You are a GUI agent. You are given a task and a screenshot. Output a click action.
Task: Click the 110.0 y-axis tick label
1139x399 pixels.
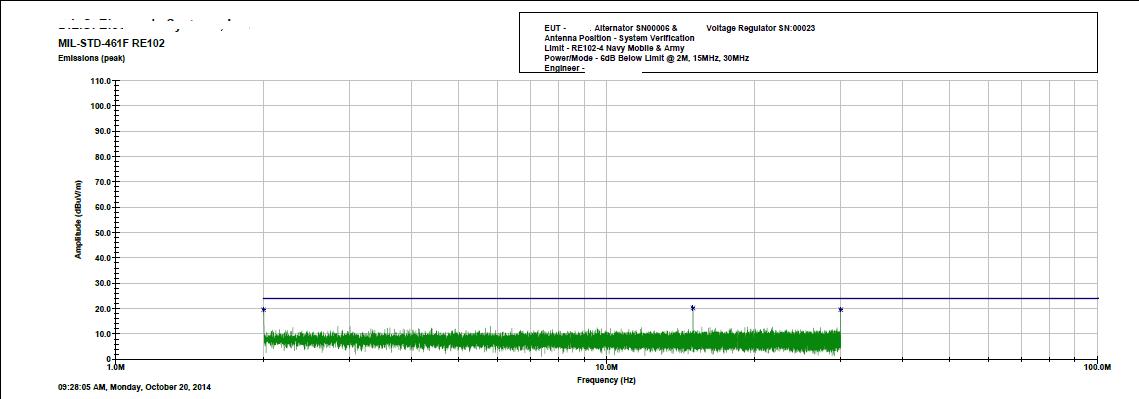100,81
